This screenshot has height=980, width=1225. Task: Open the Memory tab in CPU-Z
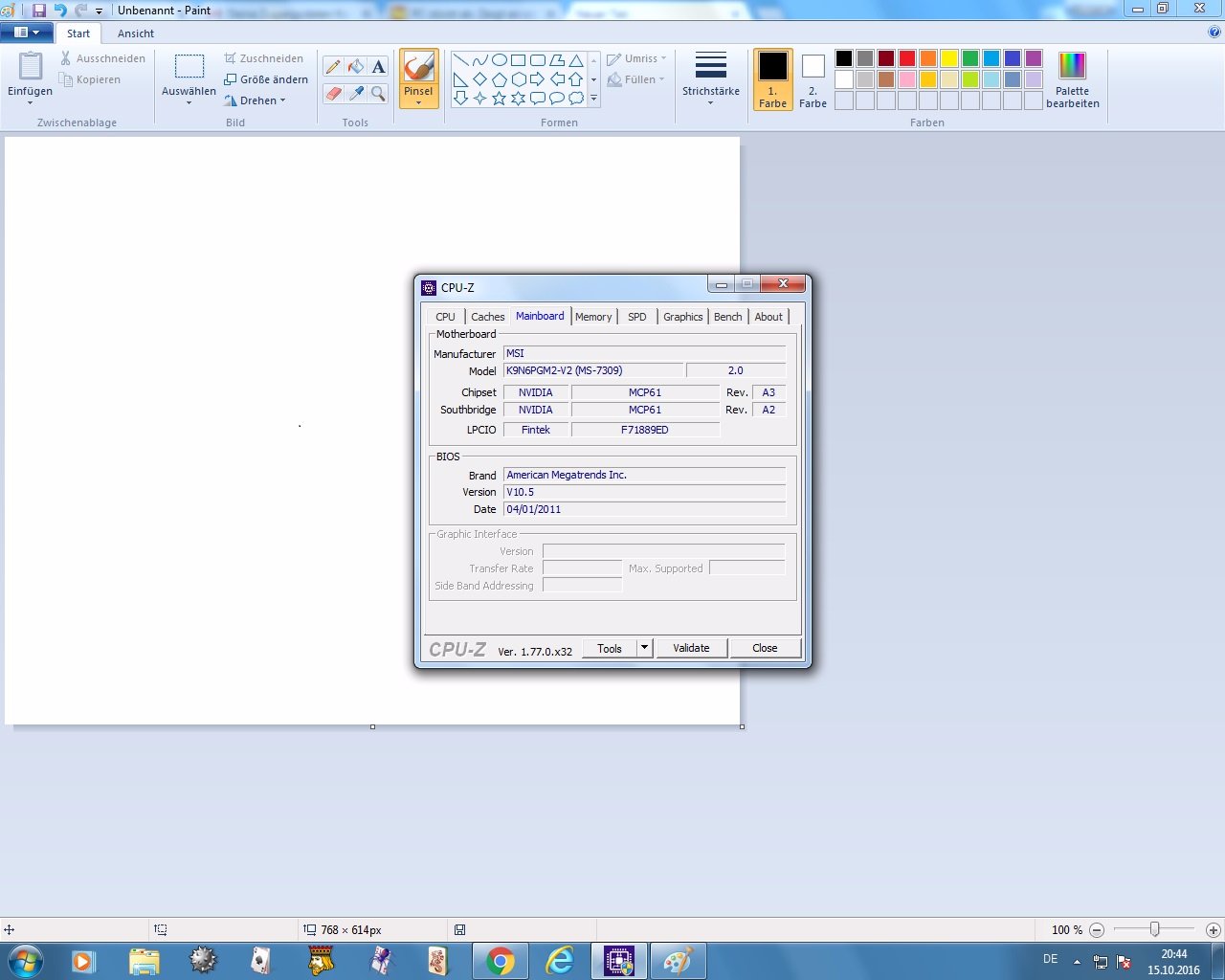click(x=593, y=317)
